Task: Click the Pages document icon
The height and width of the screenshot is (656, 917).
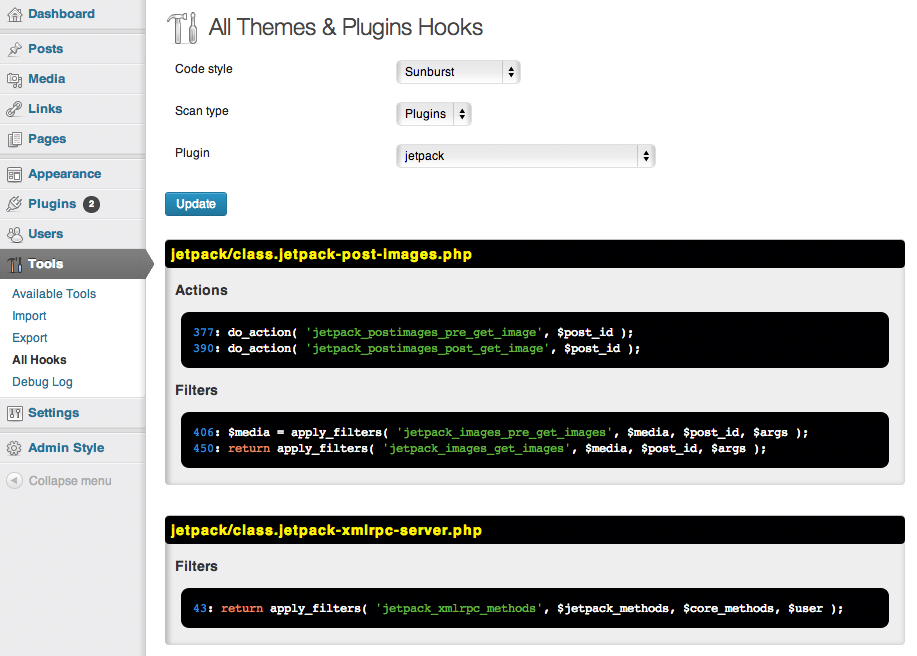Action: point(15,140)
